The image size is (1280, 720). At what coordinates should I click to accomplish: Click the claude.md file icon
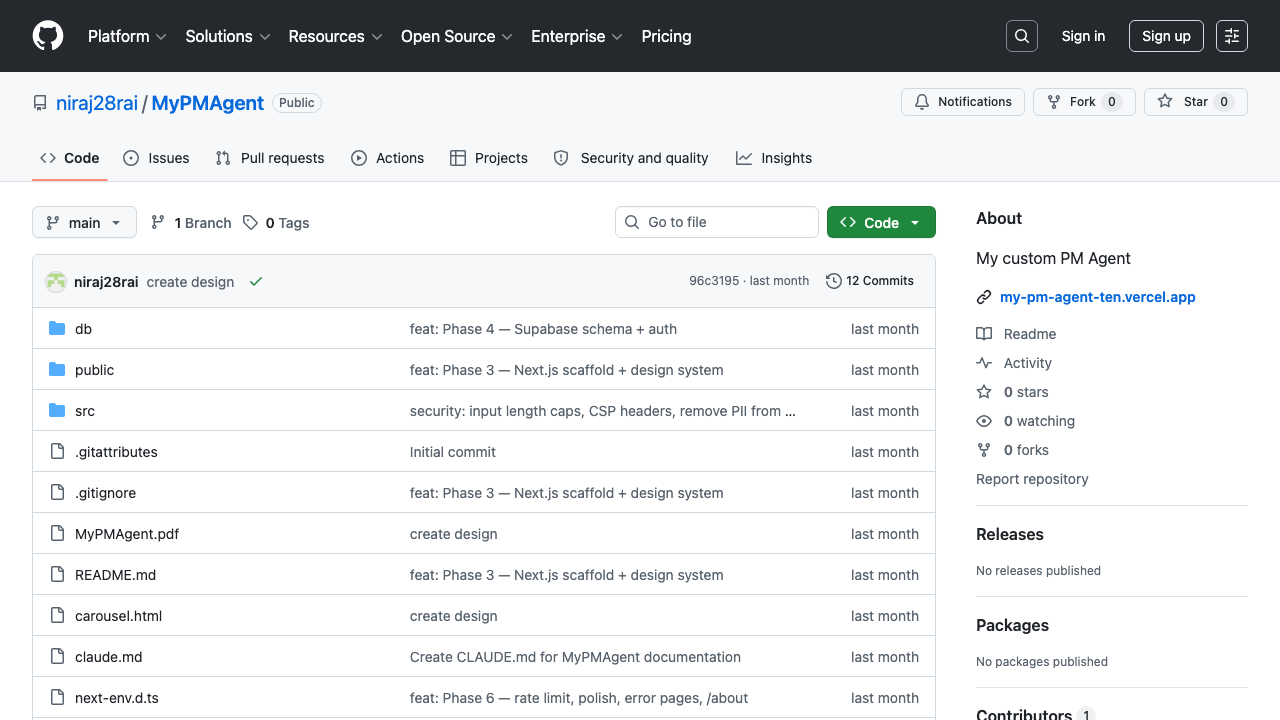click(x=57, y=657)
